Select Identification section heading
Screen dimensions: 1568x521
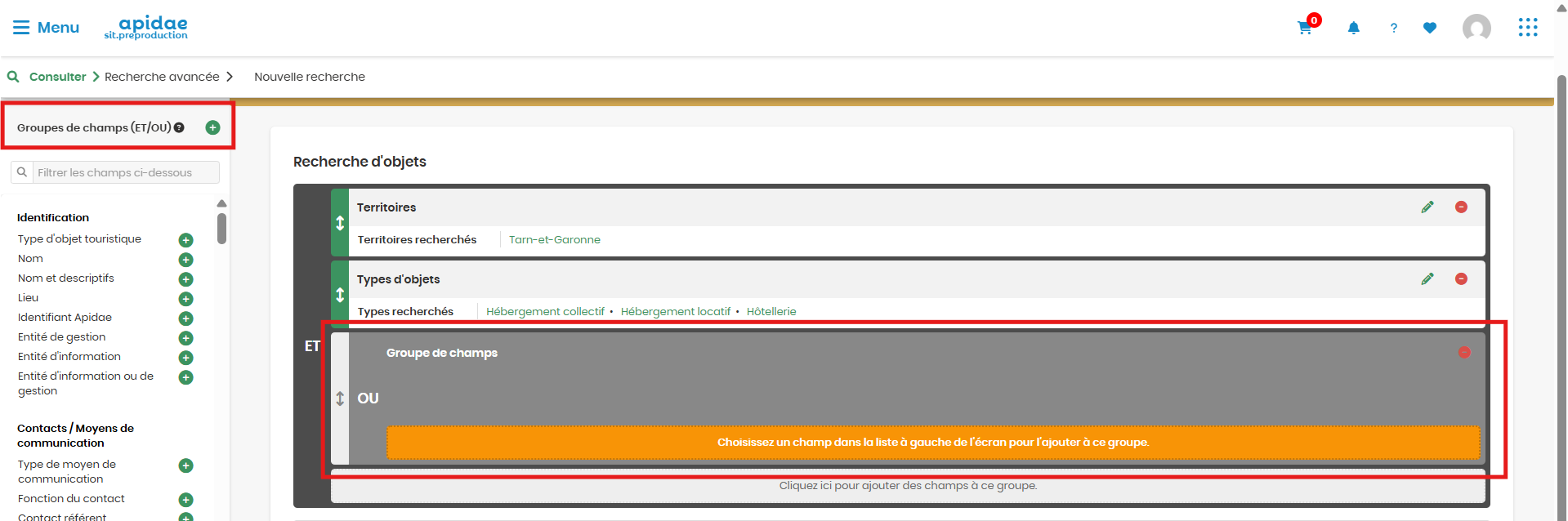tap(53, 218)
